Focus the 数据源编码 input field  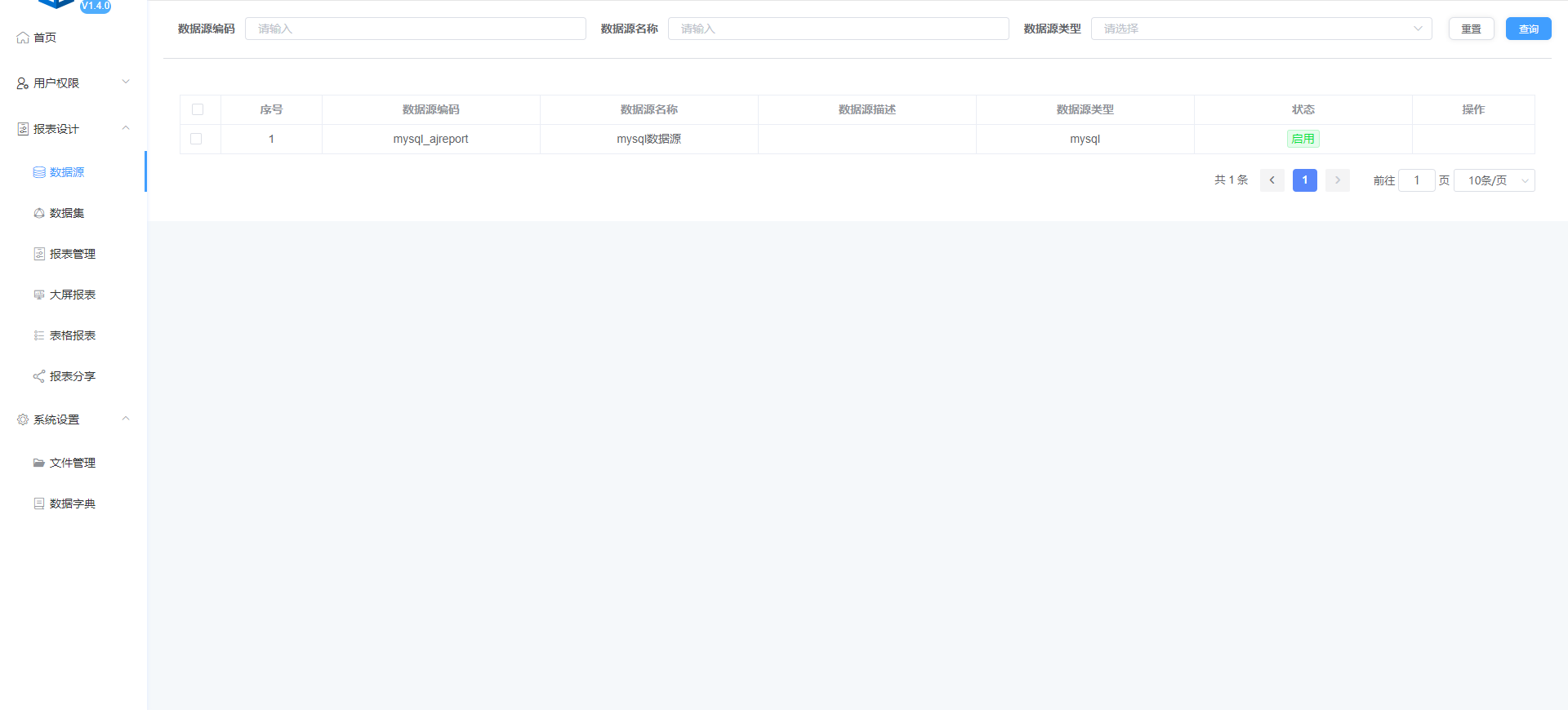click(x=416, y=29)
